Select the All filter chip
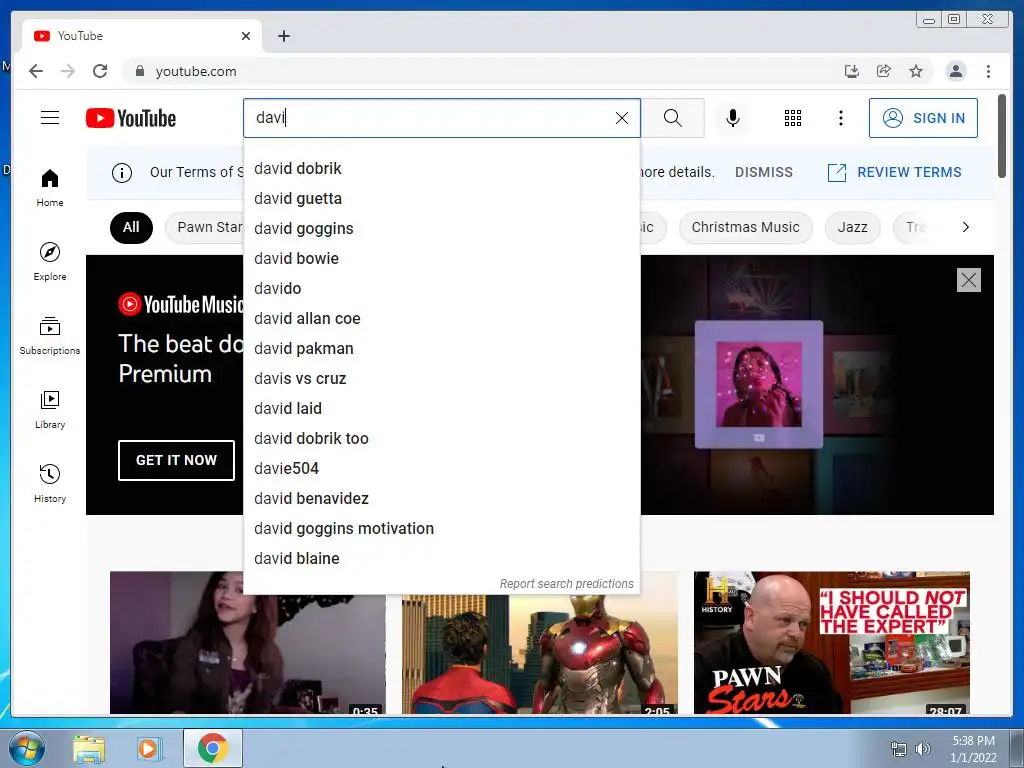Viewport: 1024px width, 768px height. (131, 228)
